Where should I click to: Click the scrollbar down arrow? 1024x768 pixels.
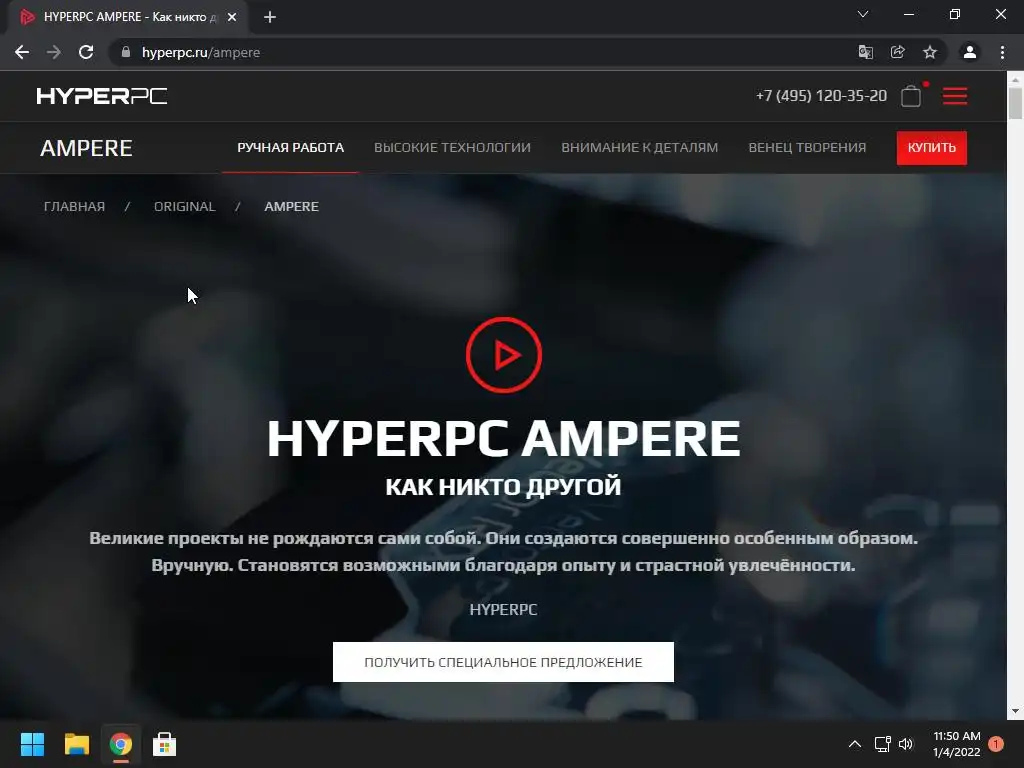[x=1016, y=711]
